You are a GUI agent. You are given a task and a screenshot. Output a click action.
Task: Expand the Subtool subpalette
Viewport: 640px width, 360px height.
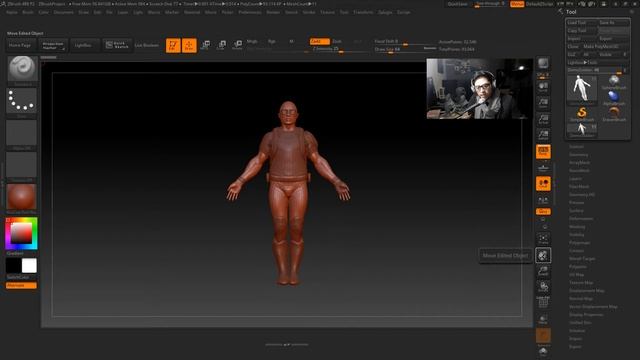point(576,147)
